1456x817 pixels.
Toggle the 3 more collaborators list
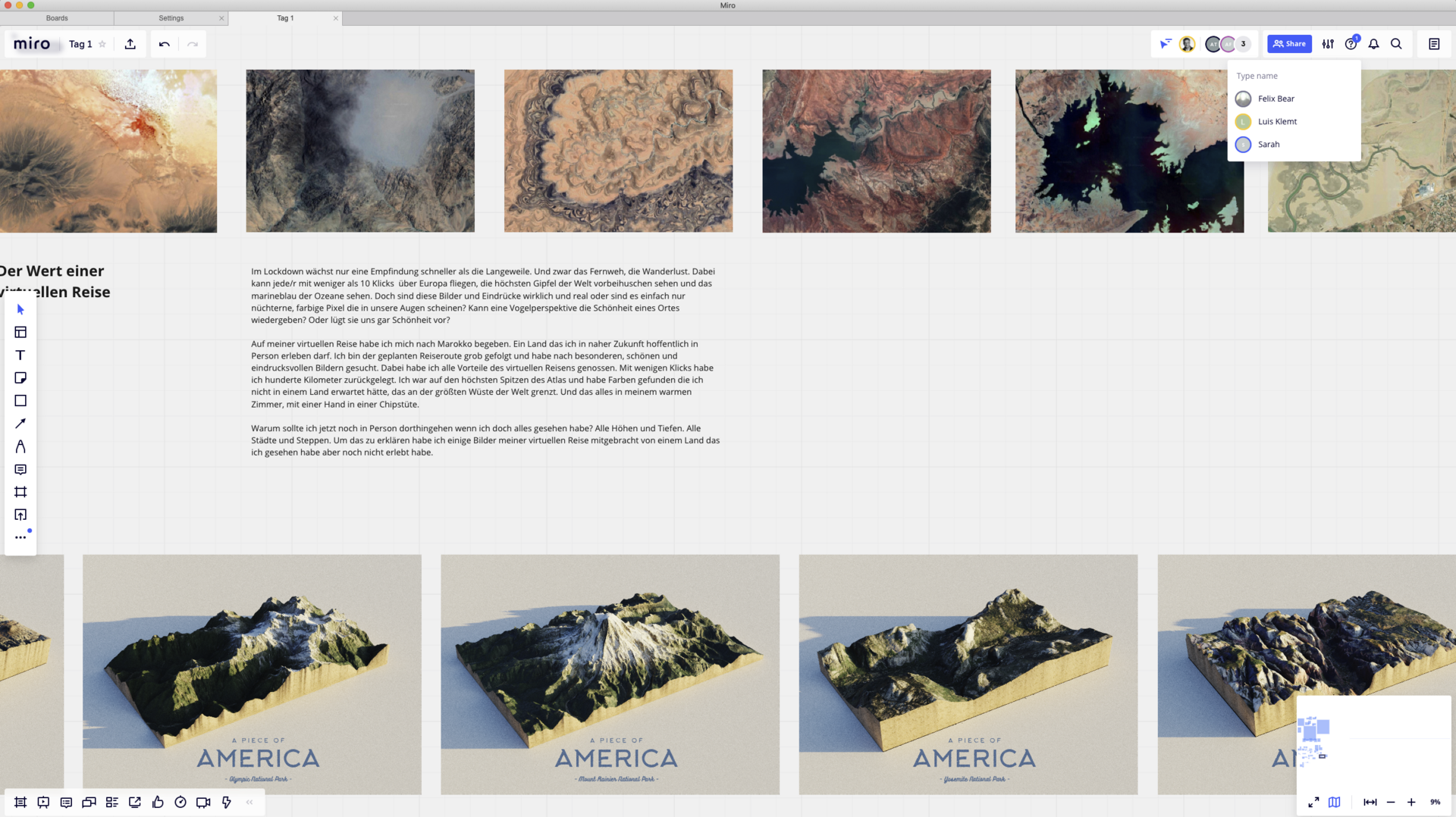[1244, 44]
